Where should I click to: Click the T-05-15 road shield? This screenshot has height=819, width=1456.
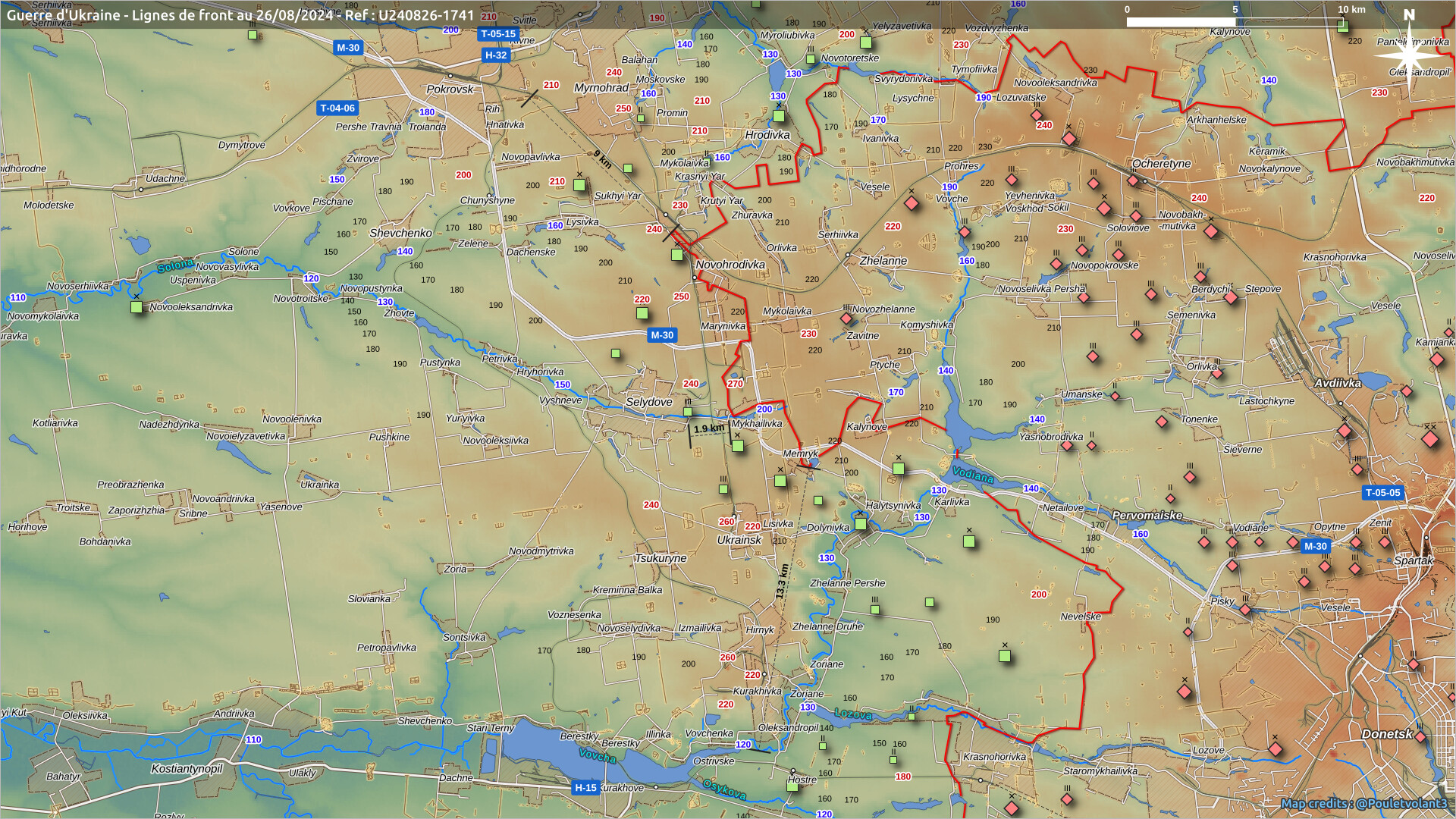(x=497, y=34)
